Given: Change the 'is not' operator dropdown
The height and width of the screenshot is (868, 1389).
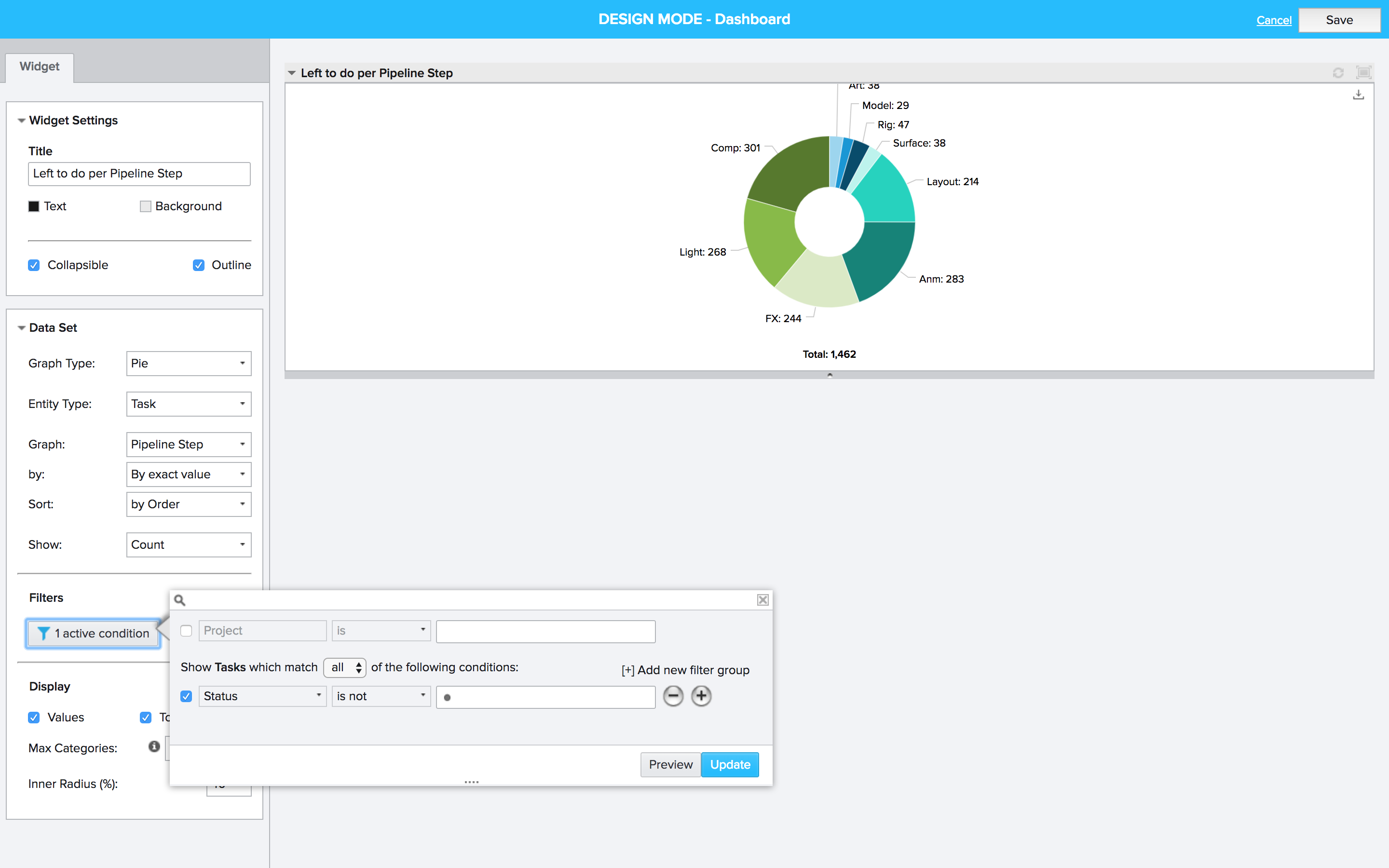Looking at the screenshot, I should click(381, 696).
